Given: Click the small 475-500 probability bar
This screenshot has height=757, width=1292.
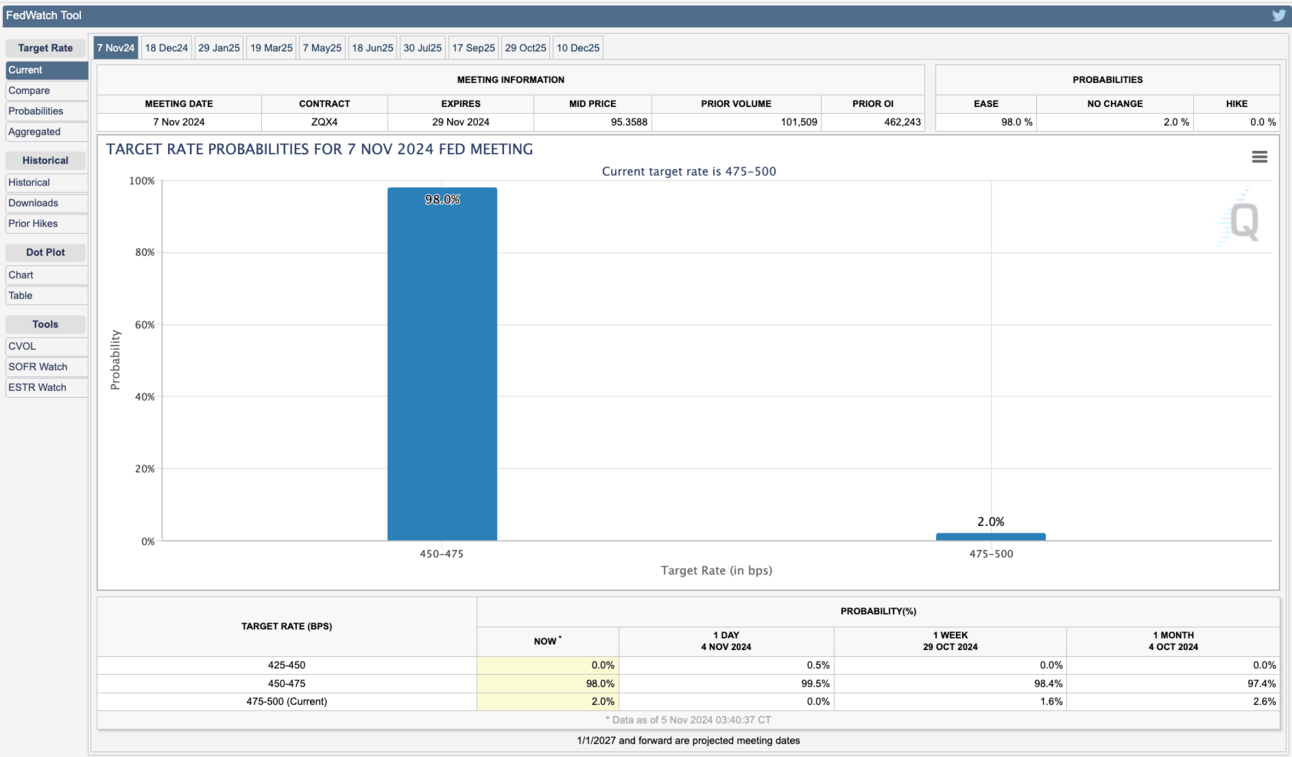Looking at the screenshot, I should pyautogui.click(x=990, y=537).
